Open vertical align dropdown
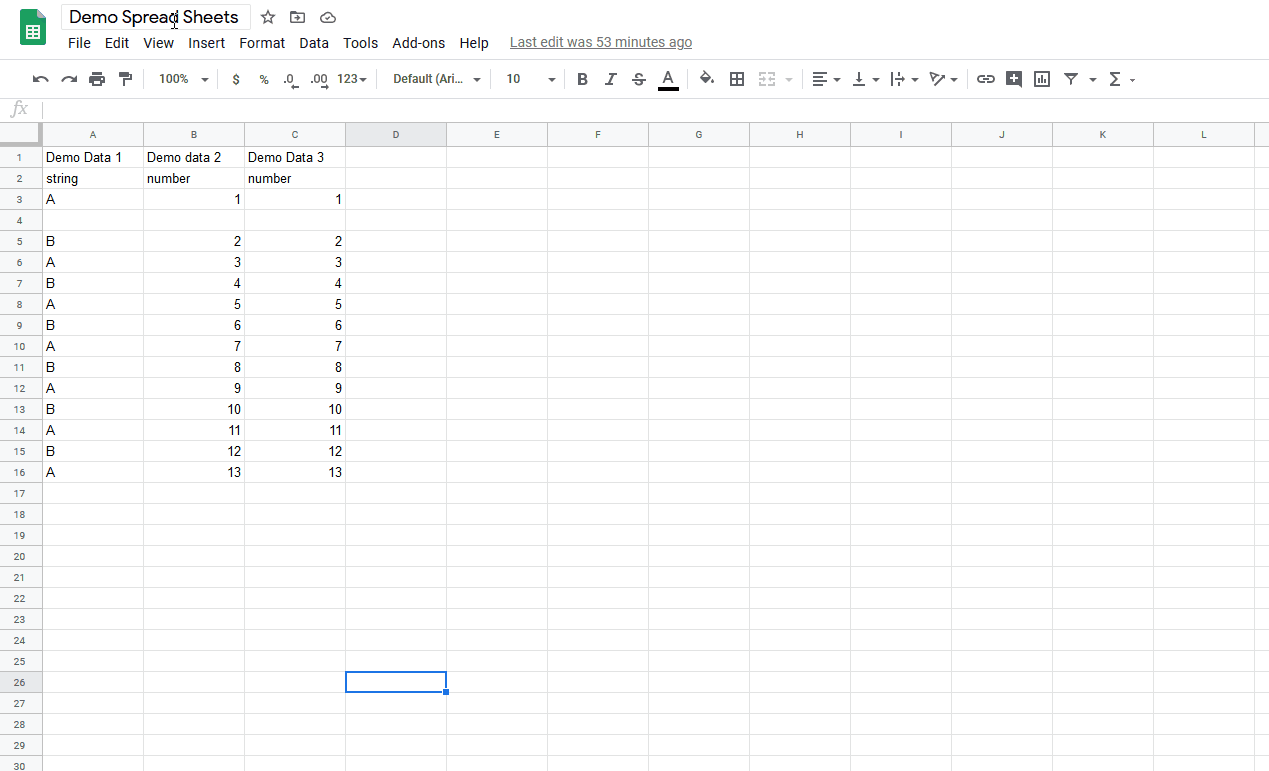The height and width of the screenshot is (771, 1269). pos(865,79)
